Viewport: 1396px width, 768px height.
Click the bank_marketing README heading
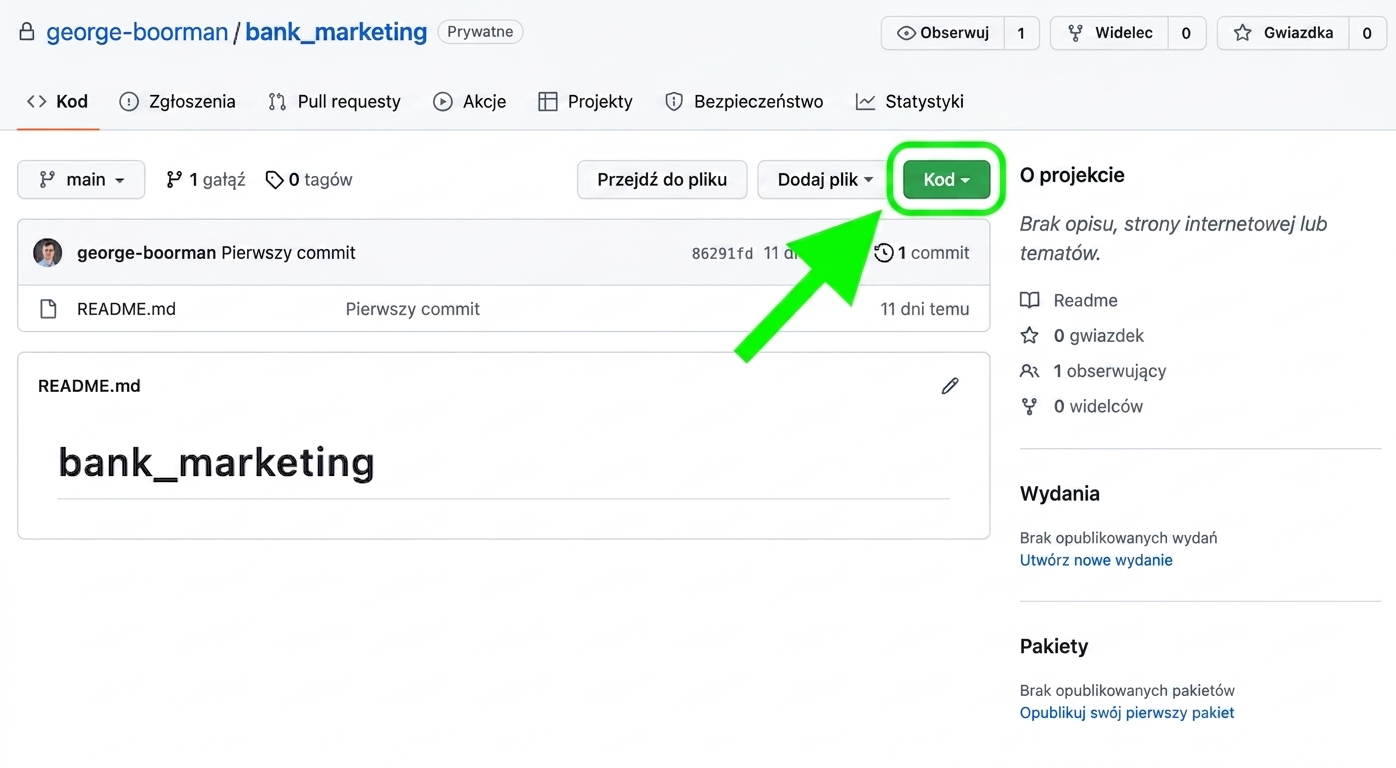tap(216, 462)
